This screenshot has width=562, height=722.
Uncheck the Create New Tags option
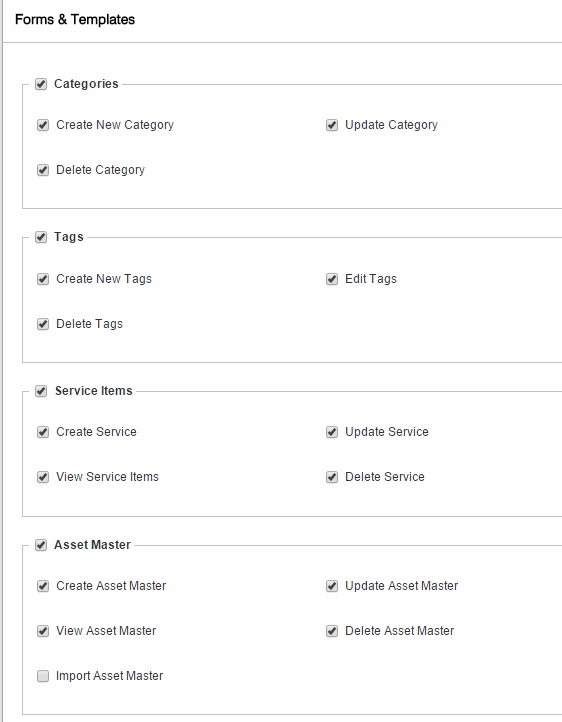point(43,279)
